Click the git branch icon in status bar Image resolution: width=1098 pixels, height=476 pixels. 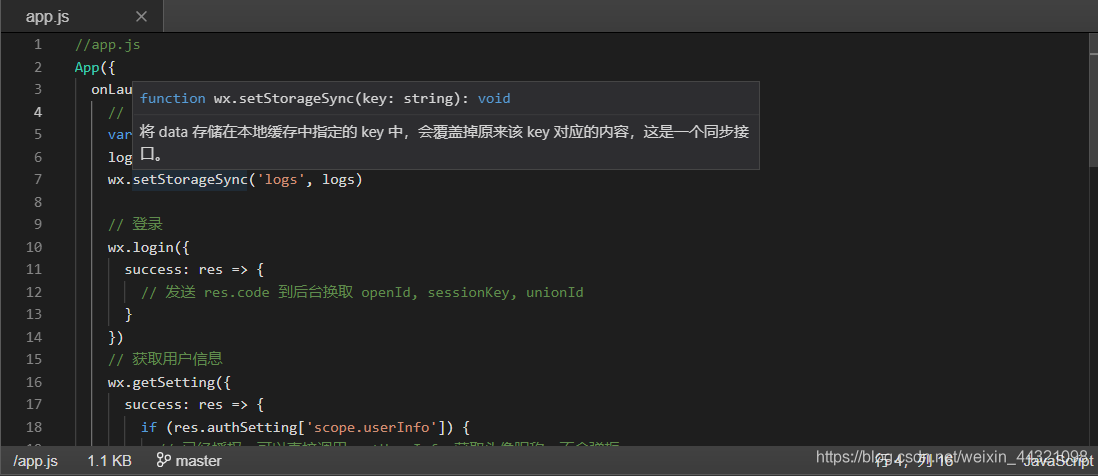(163, 461)
